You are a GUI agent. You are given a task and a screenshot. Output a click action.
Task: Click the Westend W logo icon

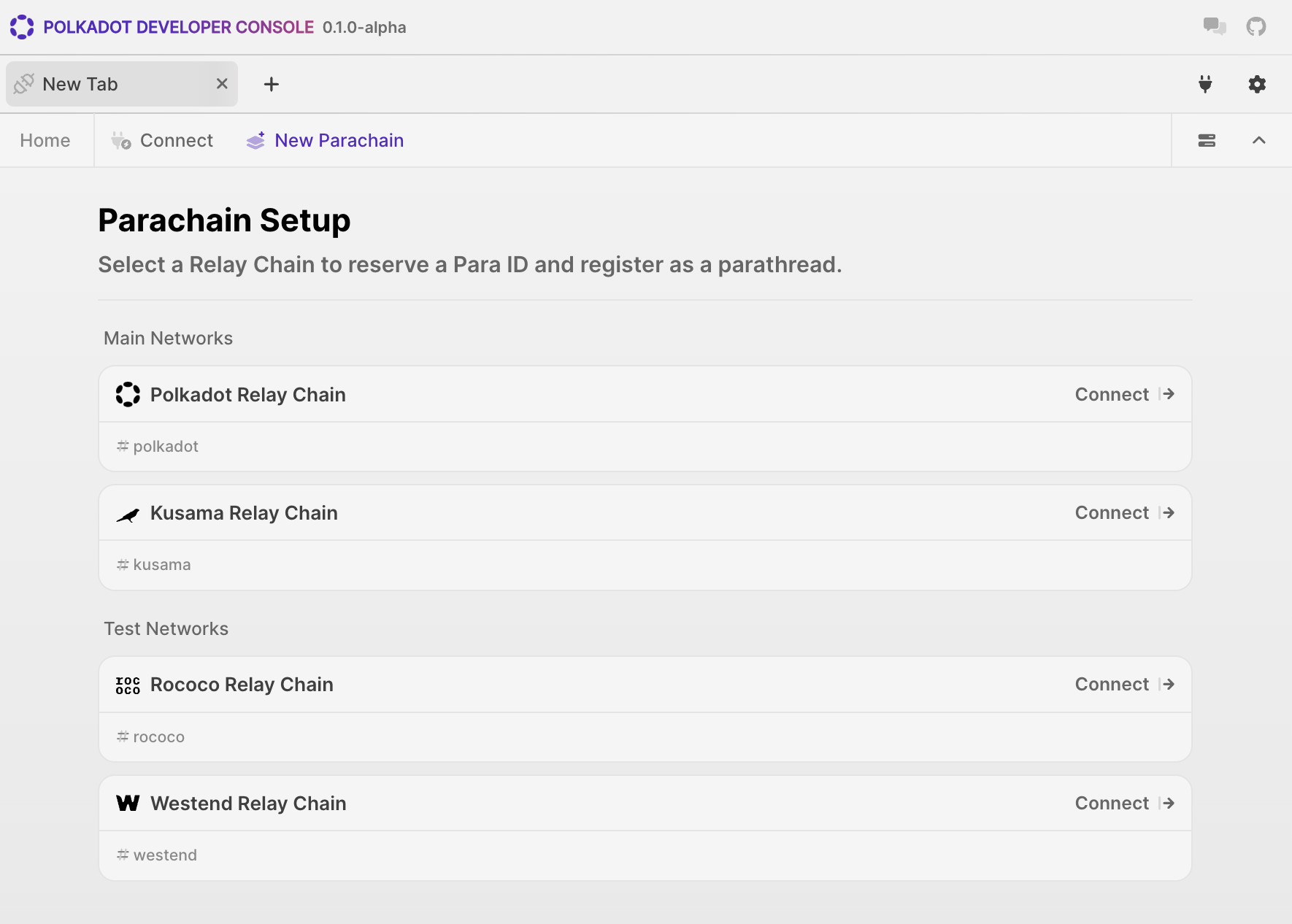(x=128, y=803)
